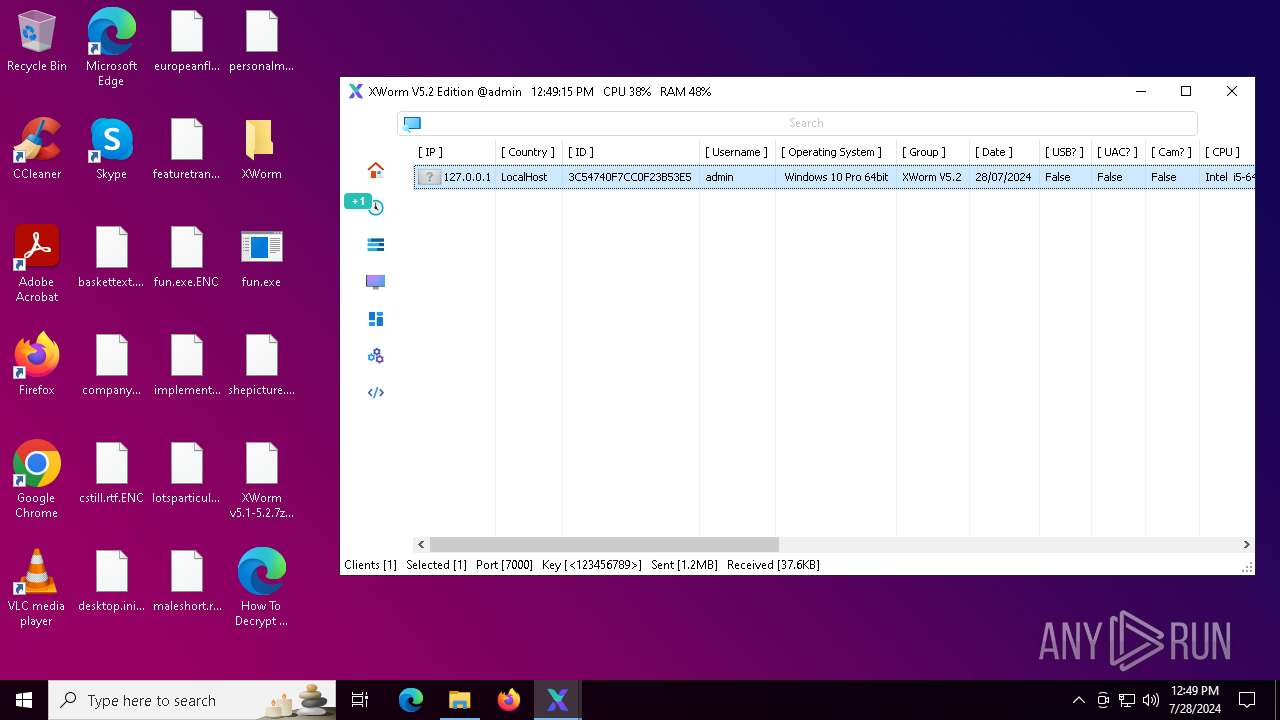Sort by [ Operating System ] column header
Image resolution: width=1280 pixels, height=720 pixels.
(832, 152)
